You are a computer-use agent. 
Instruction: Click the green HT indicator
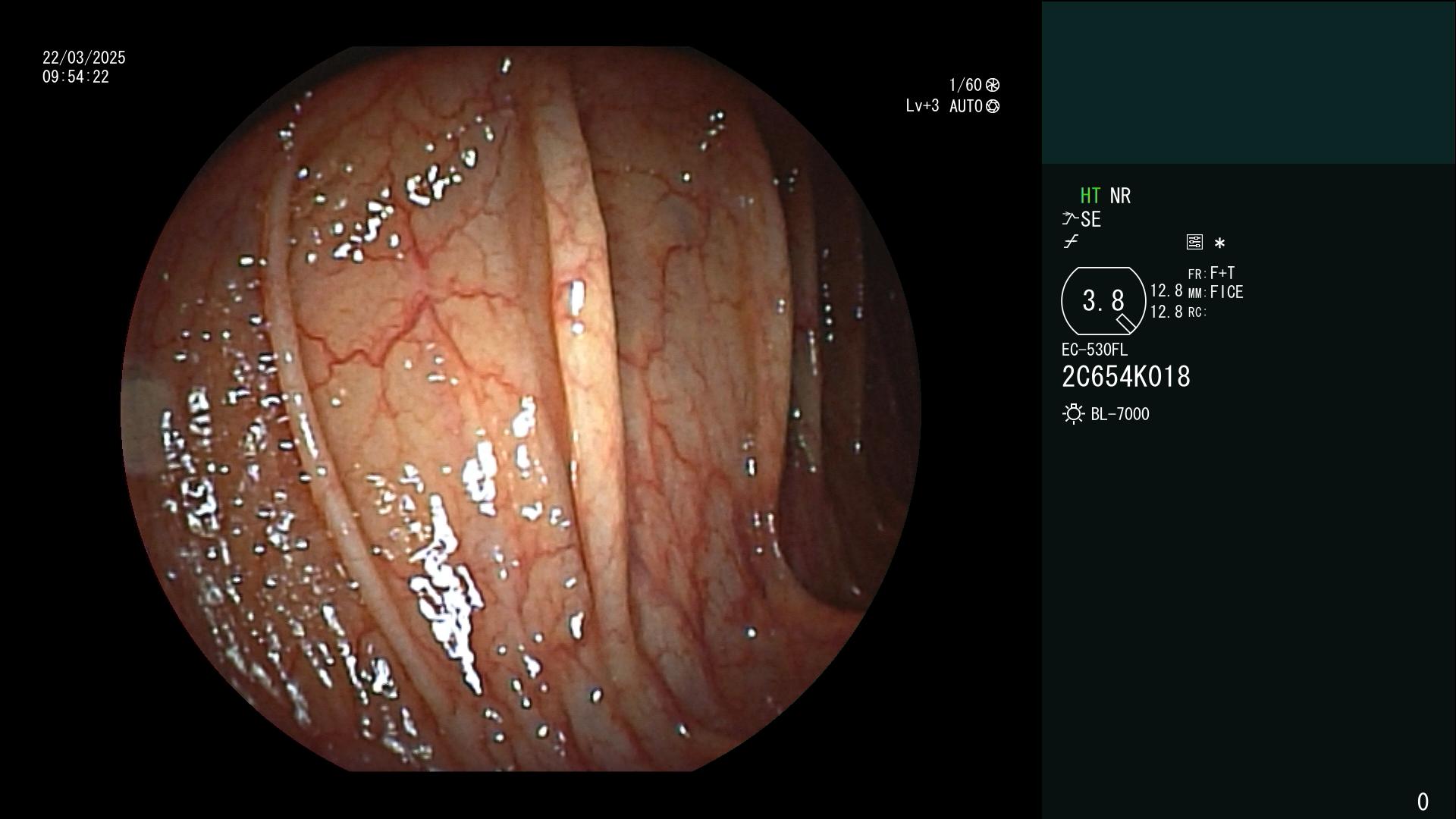click(x=1090, y=196)
